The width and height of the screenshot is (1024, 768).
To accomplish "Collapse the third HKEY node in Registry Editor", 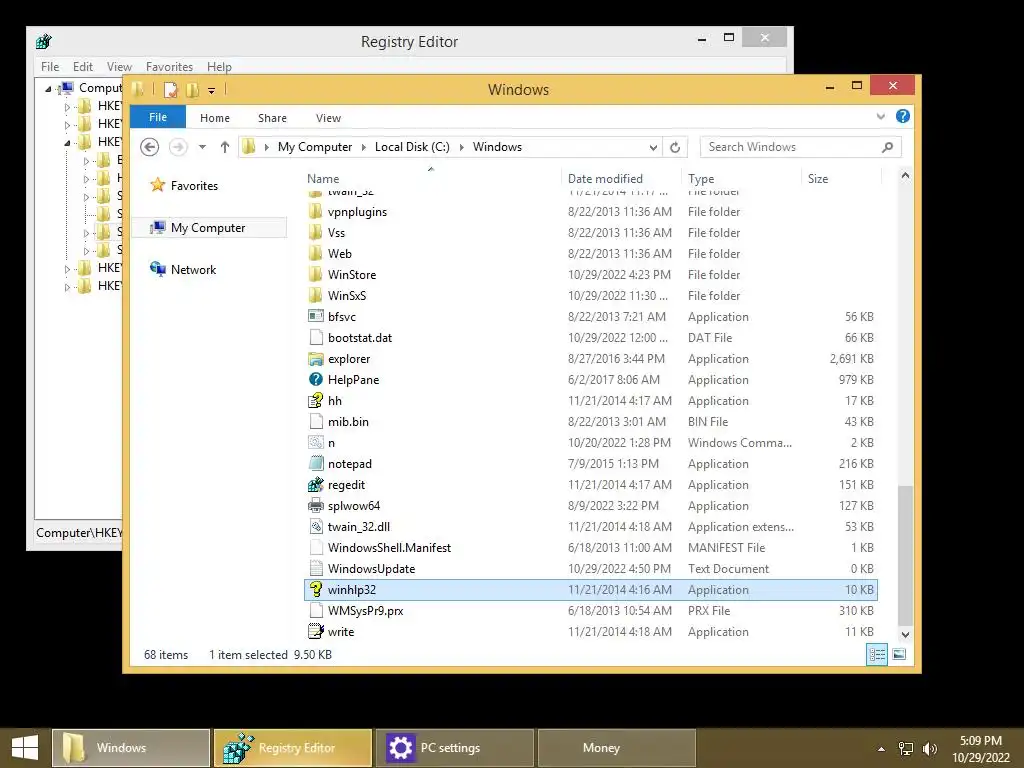I will tap(67, 142).
